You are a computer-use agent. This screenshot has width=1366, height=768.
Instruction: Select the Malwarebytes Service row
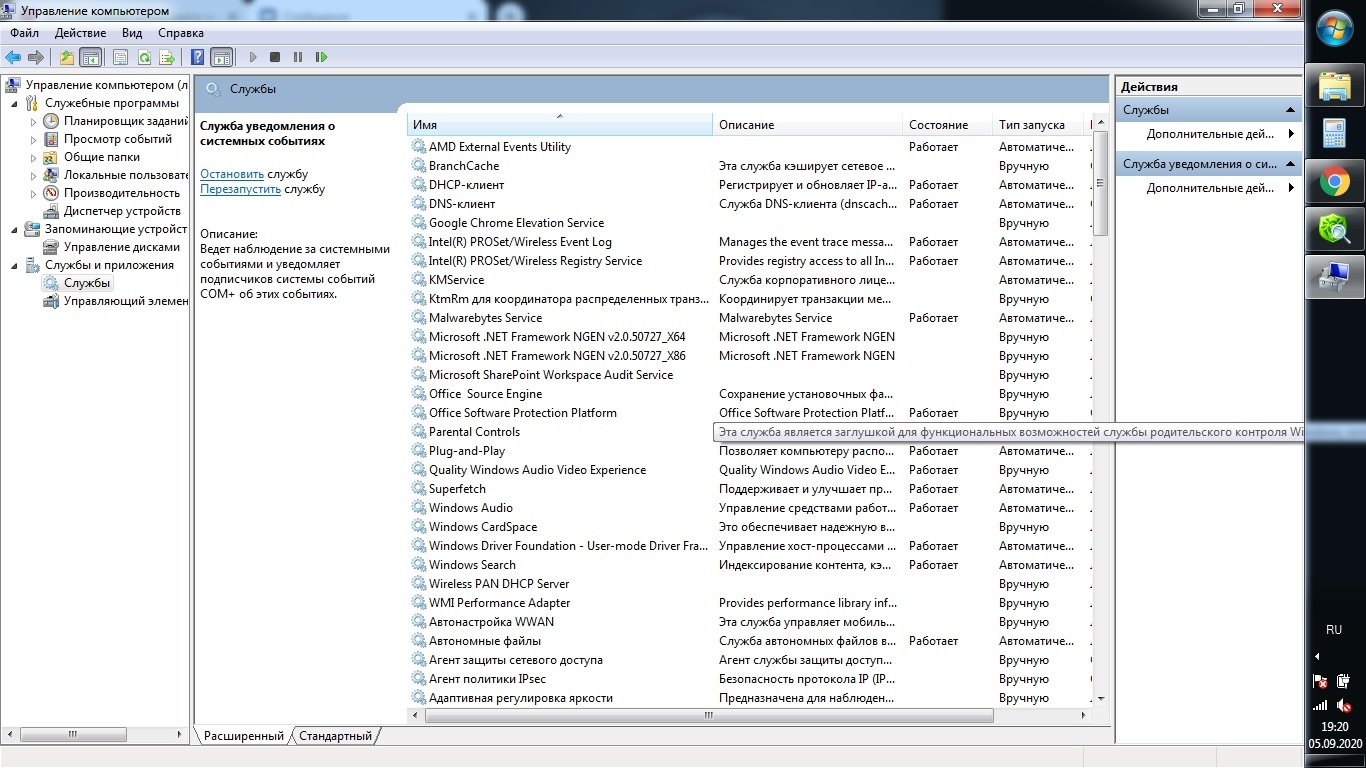coord(750,318)
